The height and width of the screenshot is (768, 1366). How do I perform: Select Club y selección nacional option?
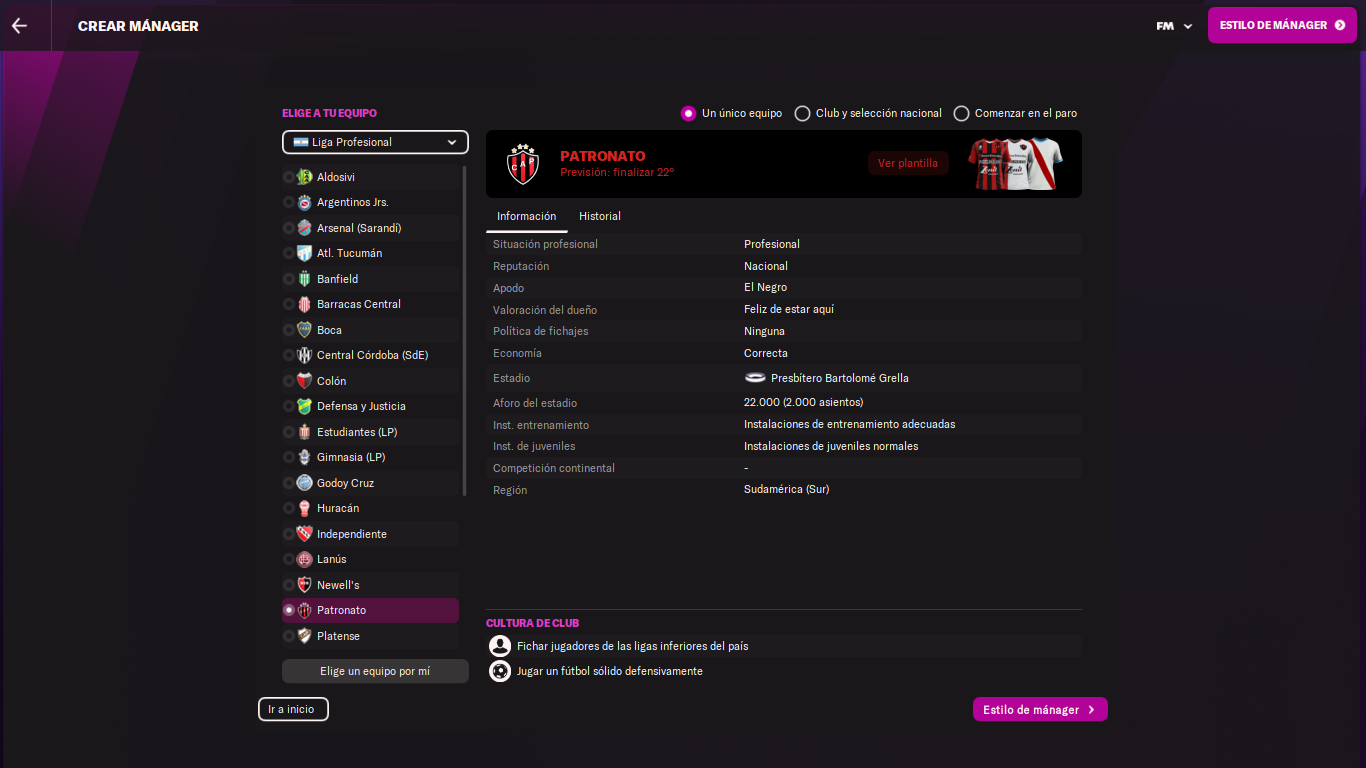click(x=802, y=113)
